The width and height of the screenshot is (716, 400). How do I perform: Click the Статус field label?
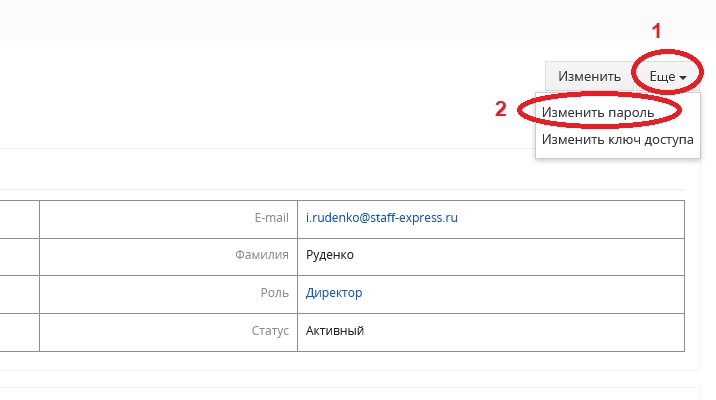click(x=270, y=331)
